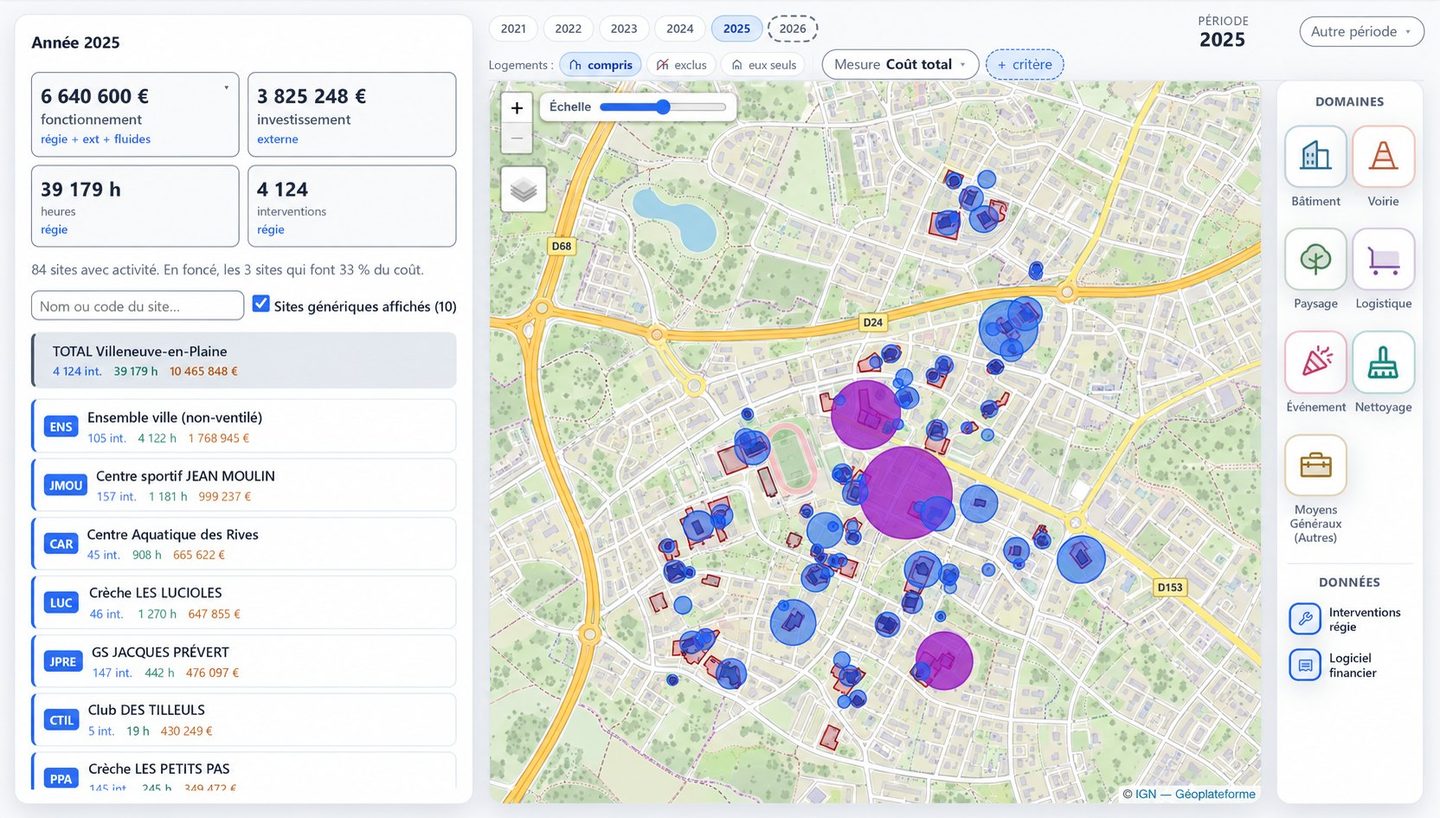
Task: Click the CTIL site badge
Action: coord(62,720)
